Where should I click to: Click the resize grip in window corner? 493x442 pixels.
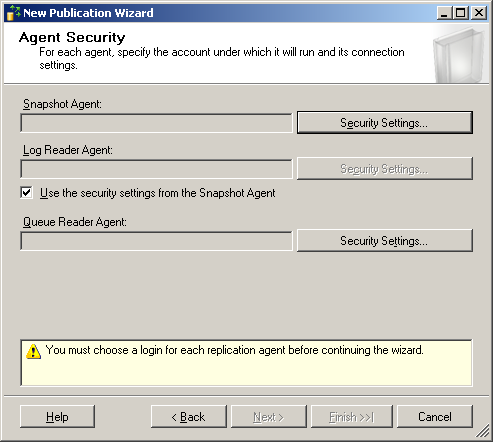tap(482, 431)
